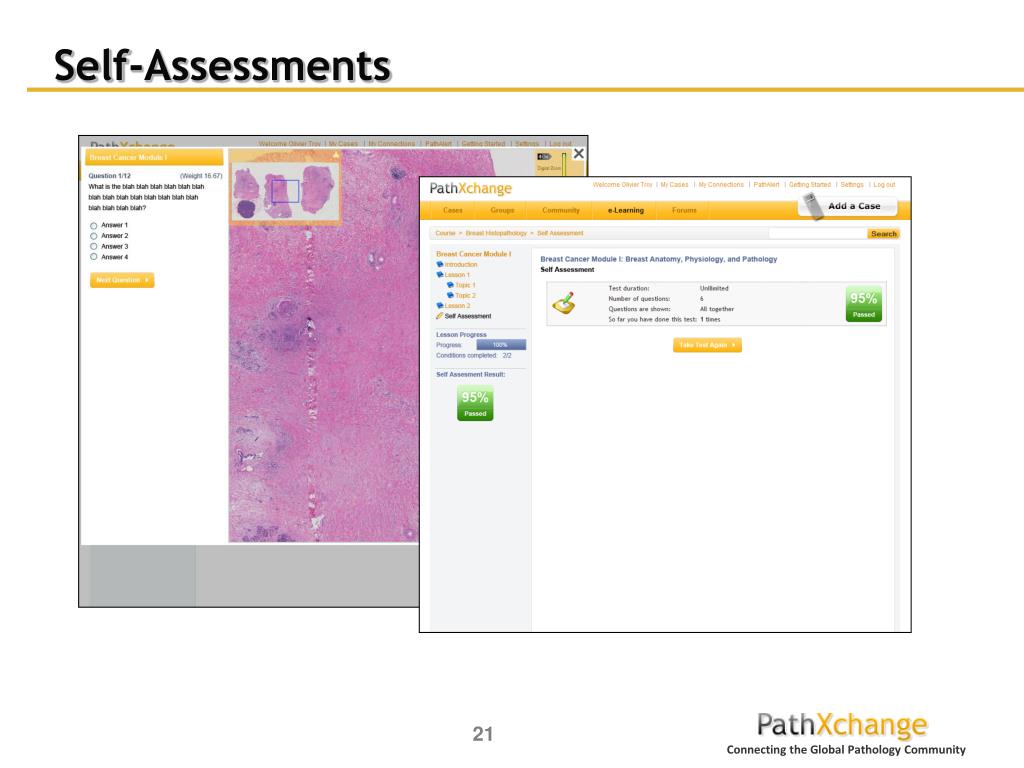Click the Breast Histopathology breadcrumb
Screen dimensions: 1024x768
pyautogui.click(x=496, y=233)
